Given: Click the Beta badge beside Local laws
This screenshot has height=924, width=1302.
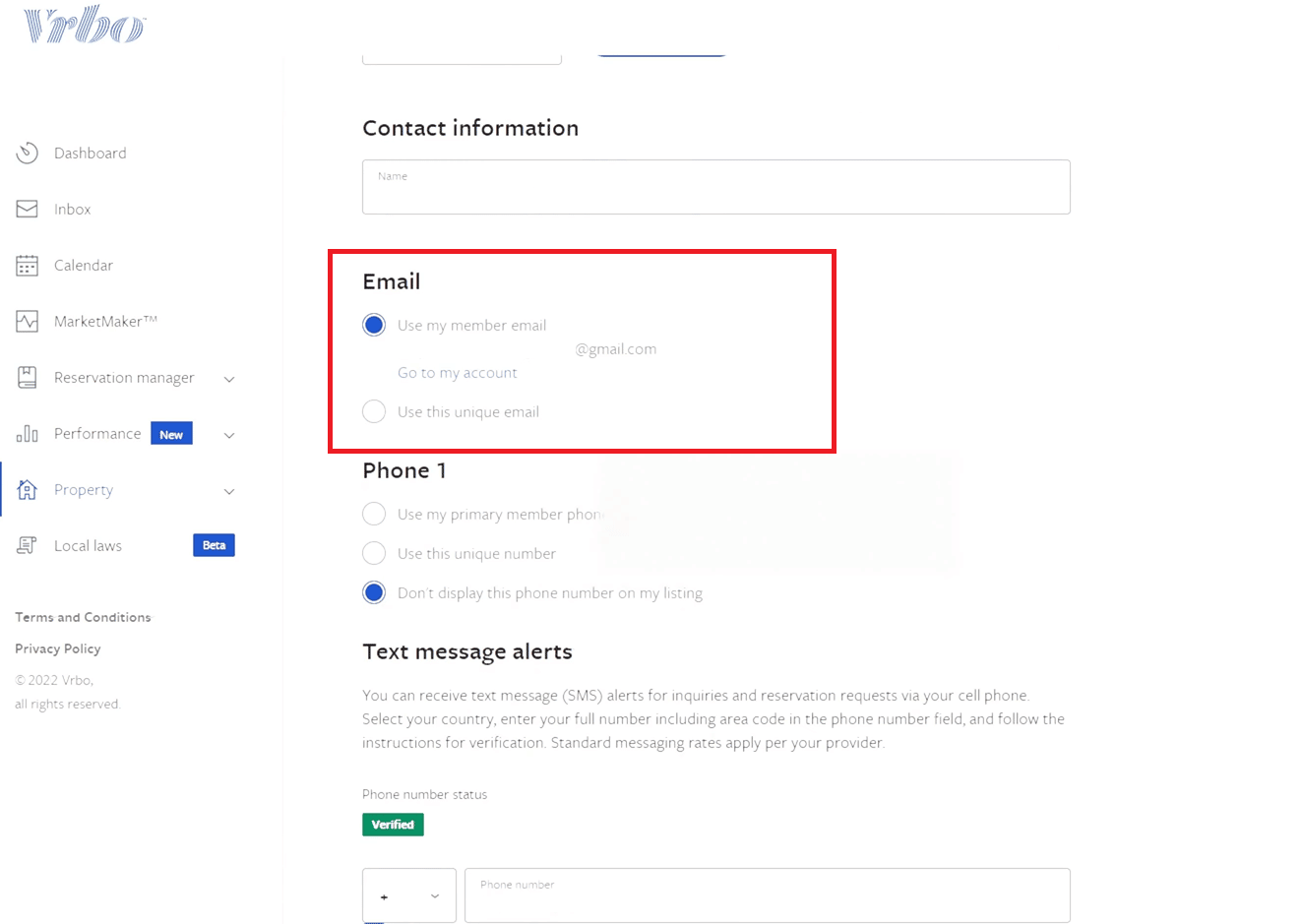Looking at the screenshot, I should pos(214,545).
